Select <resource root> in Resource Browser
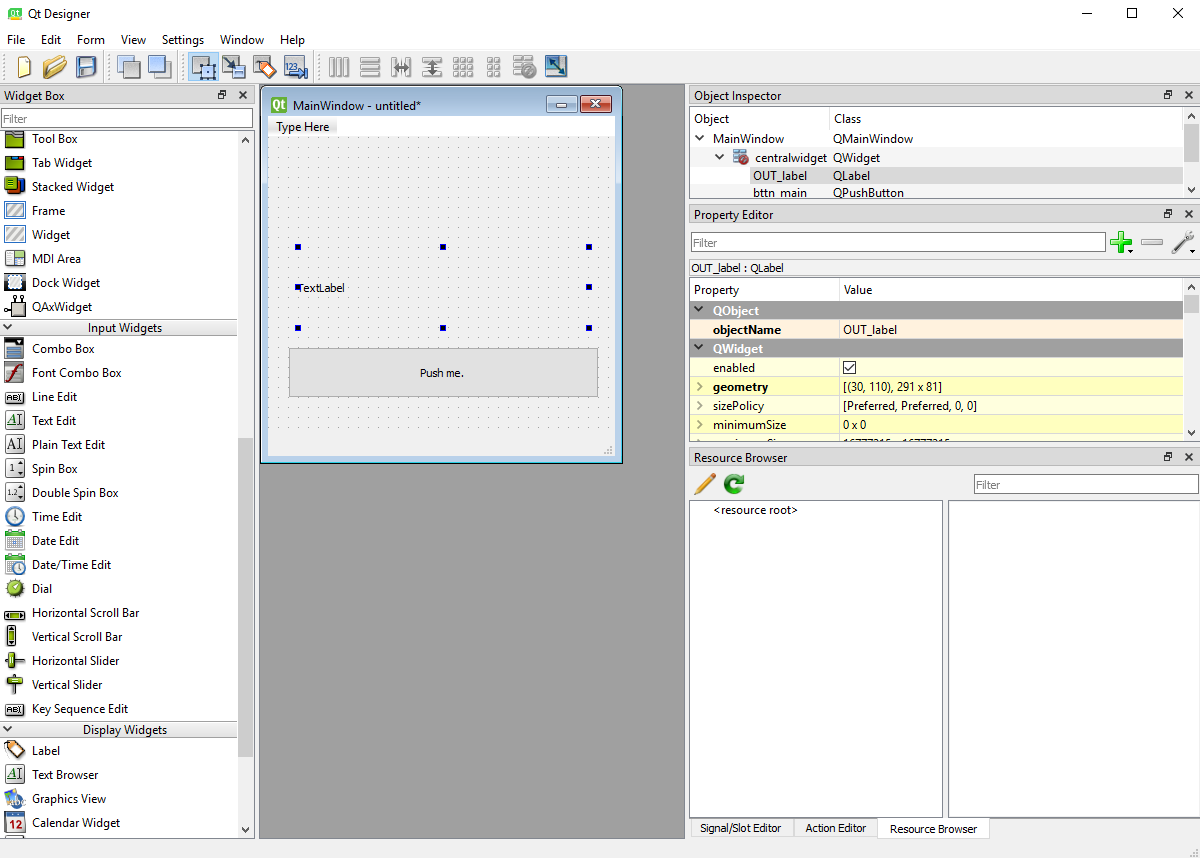 (x=756, y=510)
